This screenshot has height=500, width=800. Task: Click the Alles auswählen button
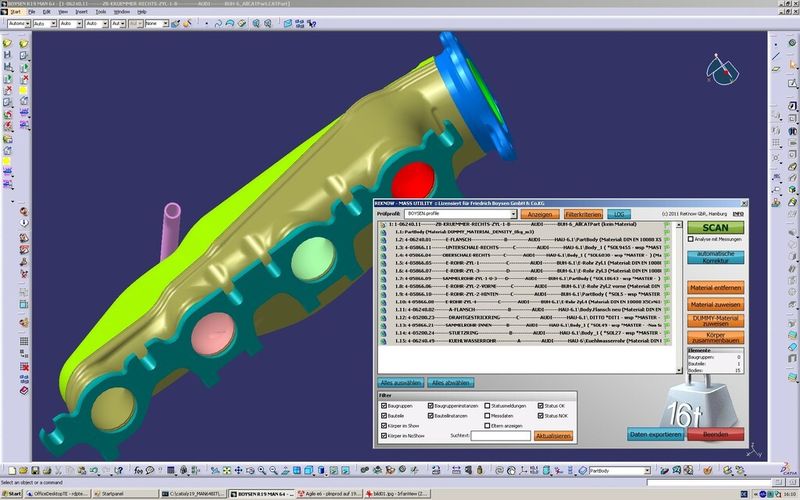401,383
